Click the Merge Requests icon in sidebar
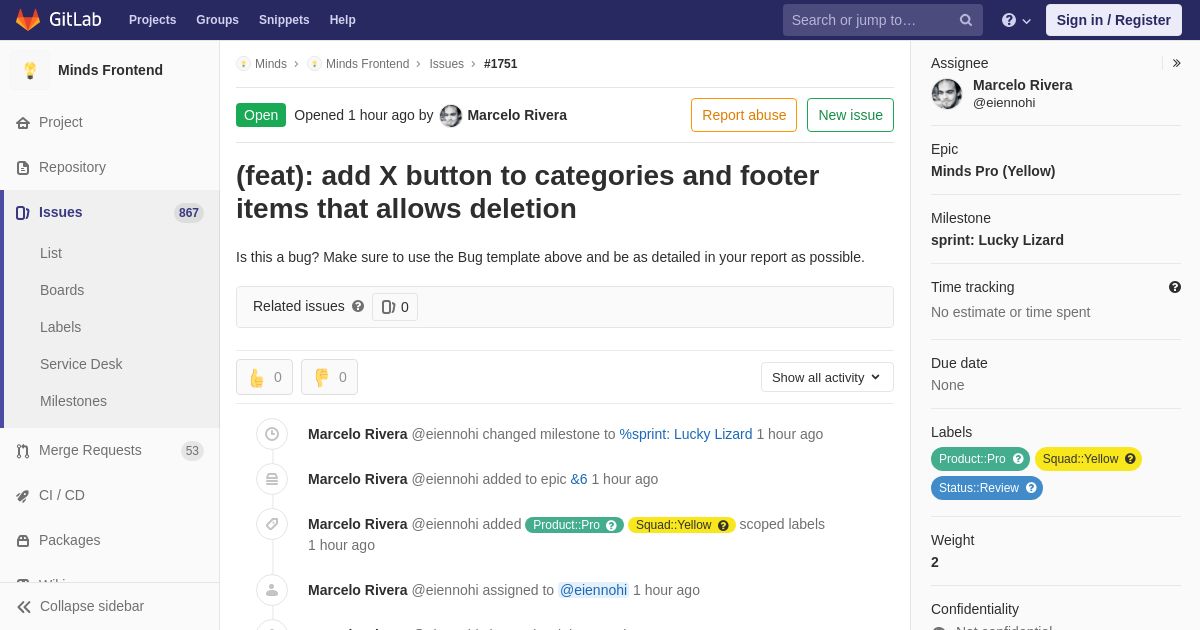Screen dimensions: 1200x630 pyautogui.click(x=23, y=450)
